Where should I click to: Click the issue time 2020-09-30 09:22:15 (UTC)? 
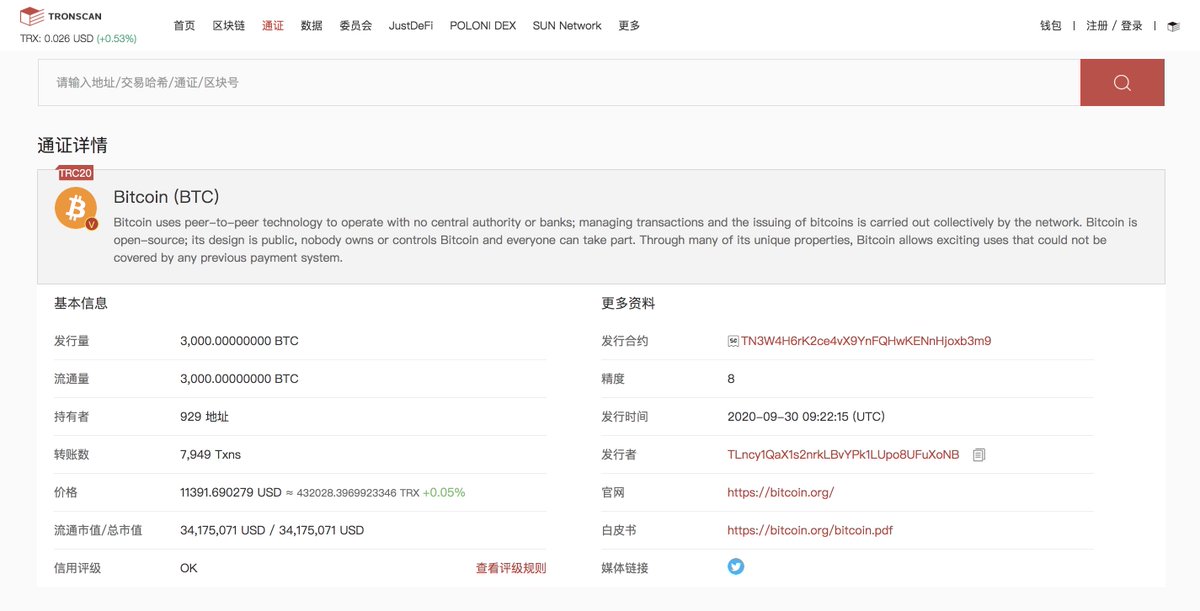coord(806,417)
